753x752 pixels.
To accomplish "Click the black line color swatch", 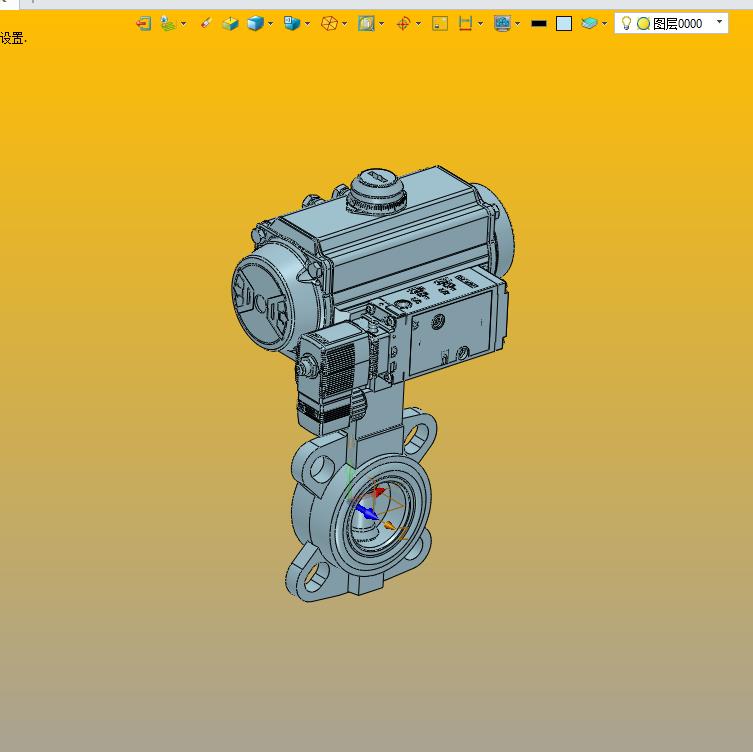I will pos(539,23).
